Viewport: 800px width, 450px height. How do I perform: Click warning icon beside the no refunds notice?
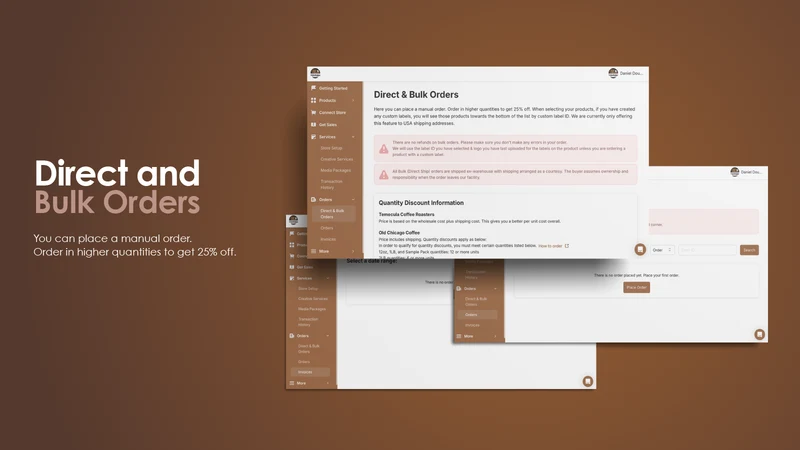(x=384, y=149)
